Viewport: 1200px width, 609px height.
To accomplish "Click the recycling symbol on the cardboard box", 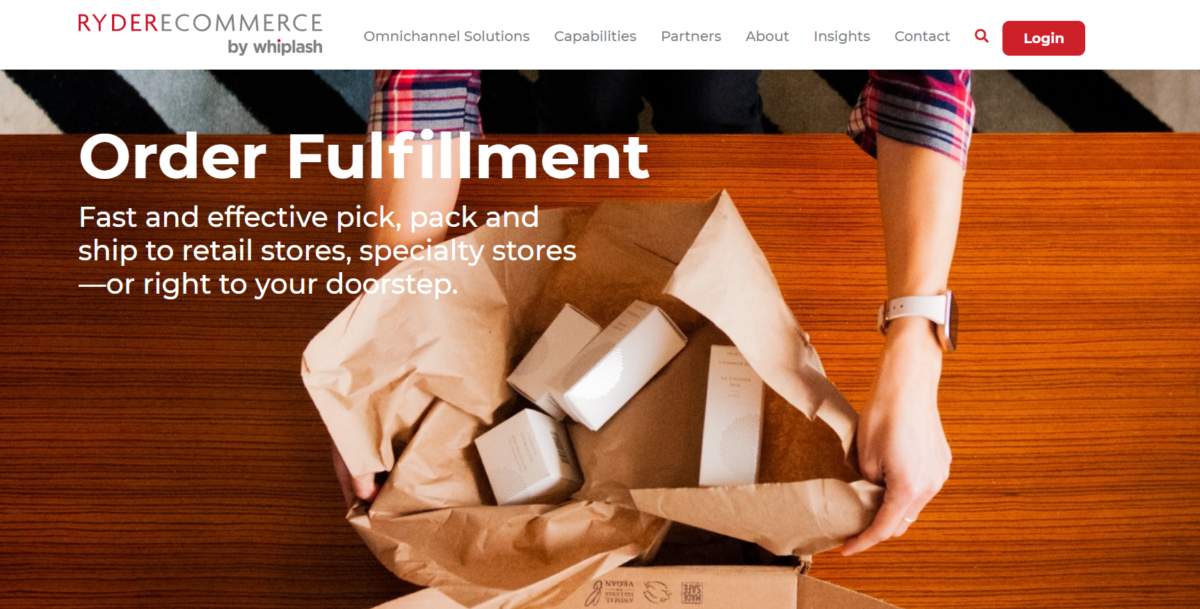I will coord(656,592).
